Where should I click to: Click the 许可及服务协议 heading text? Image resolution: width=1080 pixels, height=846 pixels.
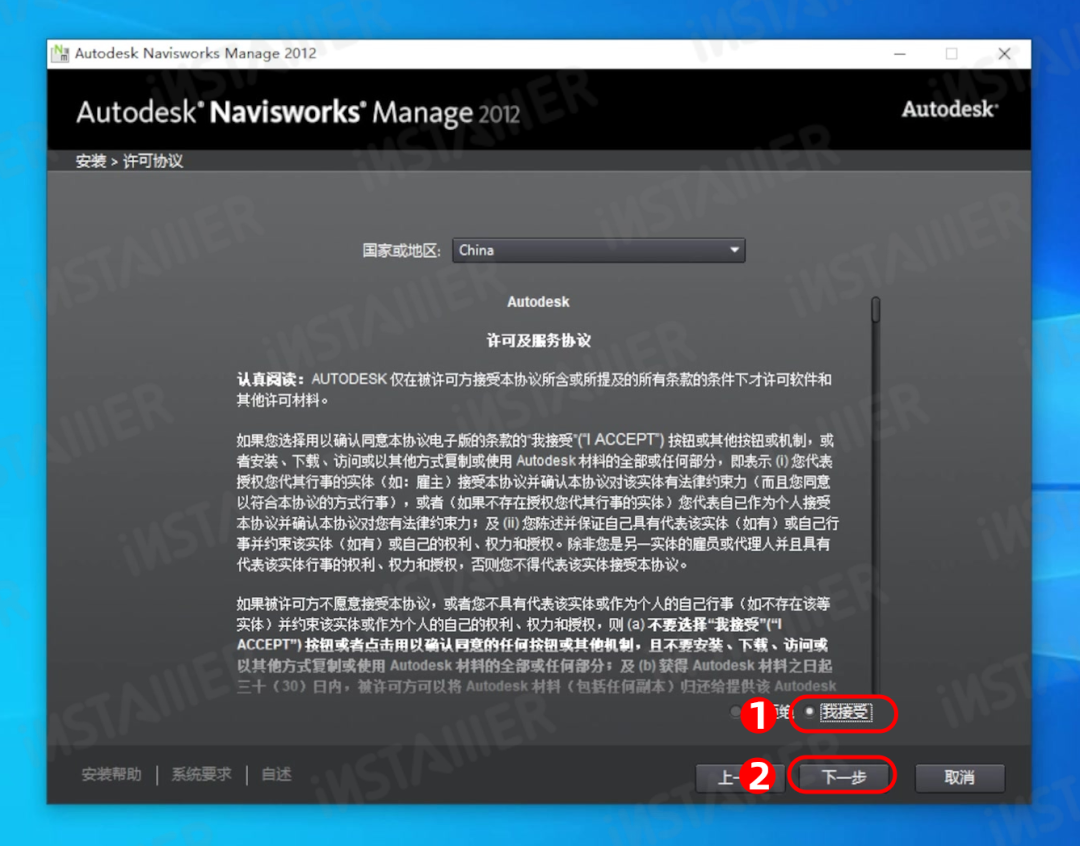tap(539, 340)
